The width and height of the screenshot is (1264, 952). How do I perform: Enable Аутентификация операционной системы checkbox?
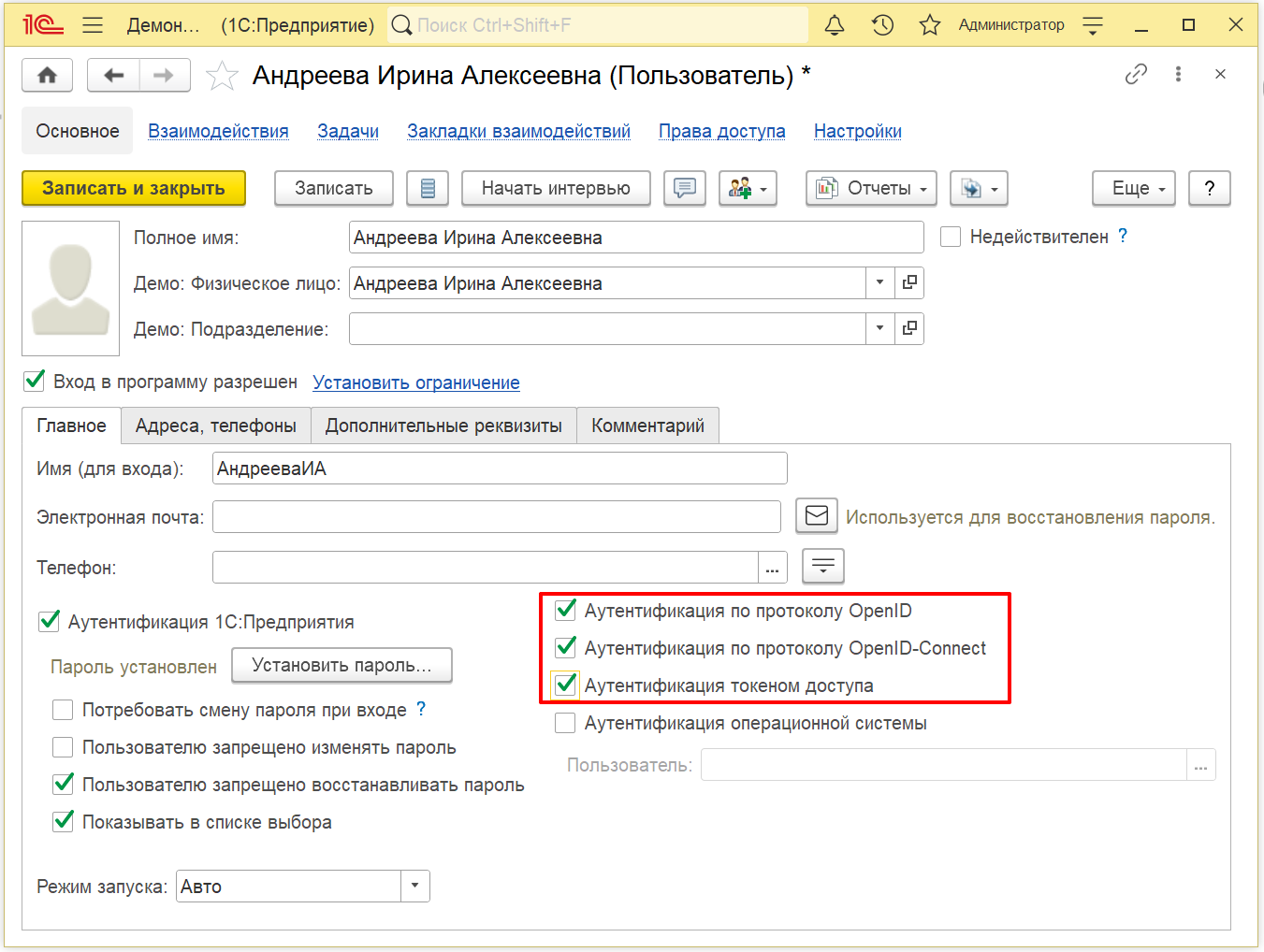pos(565,723)
